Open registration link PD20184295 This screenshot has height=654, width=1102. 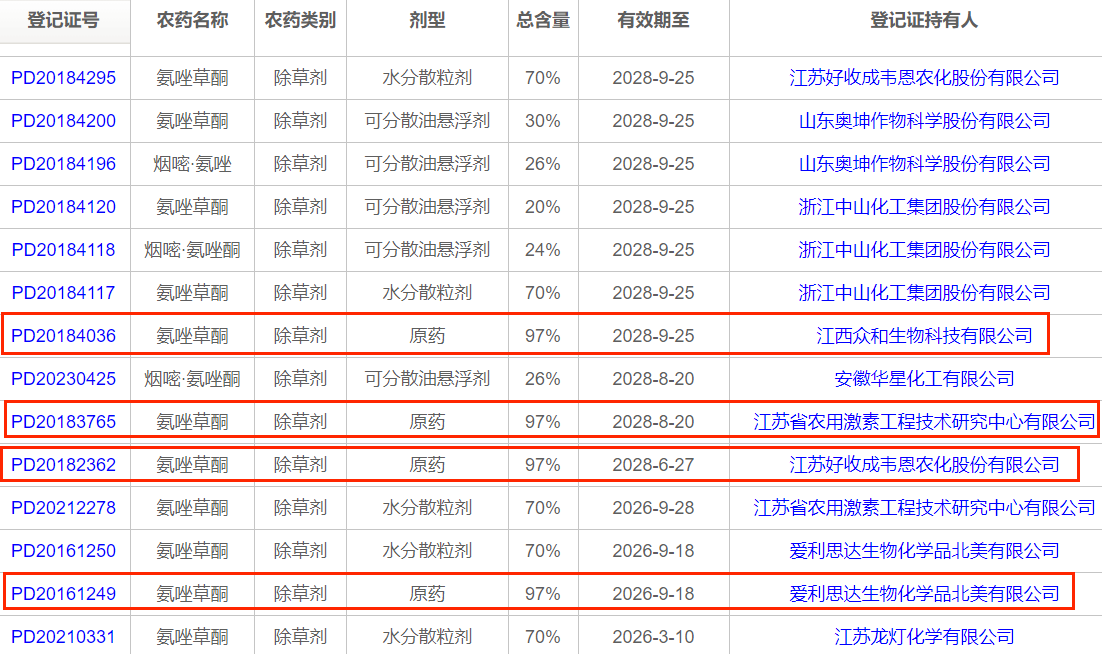63,78
